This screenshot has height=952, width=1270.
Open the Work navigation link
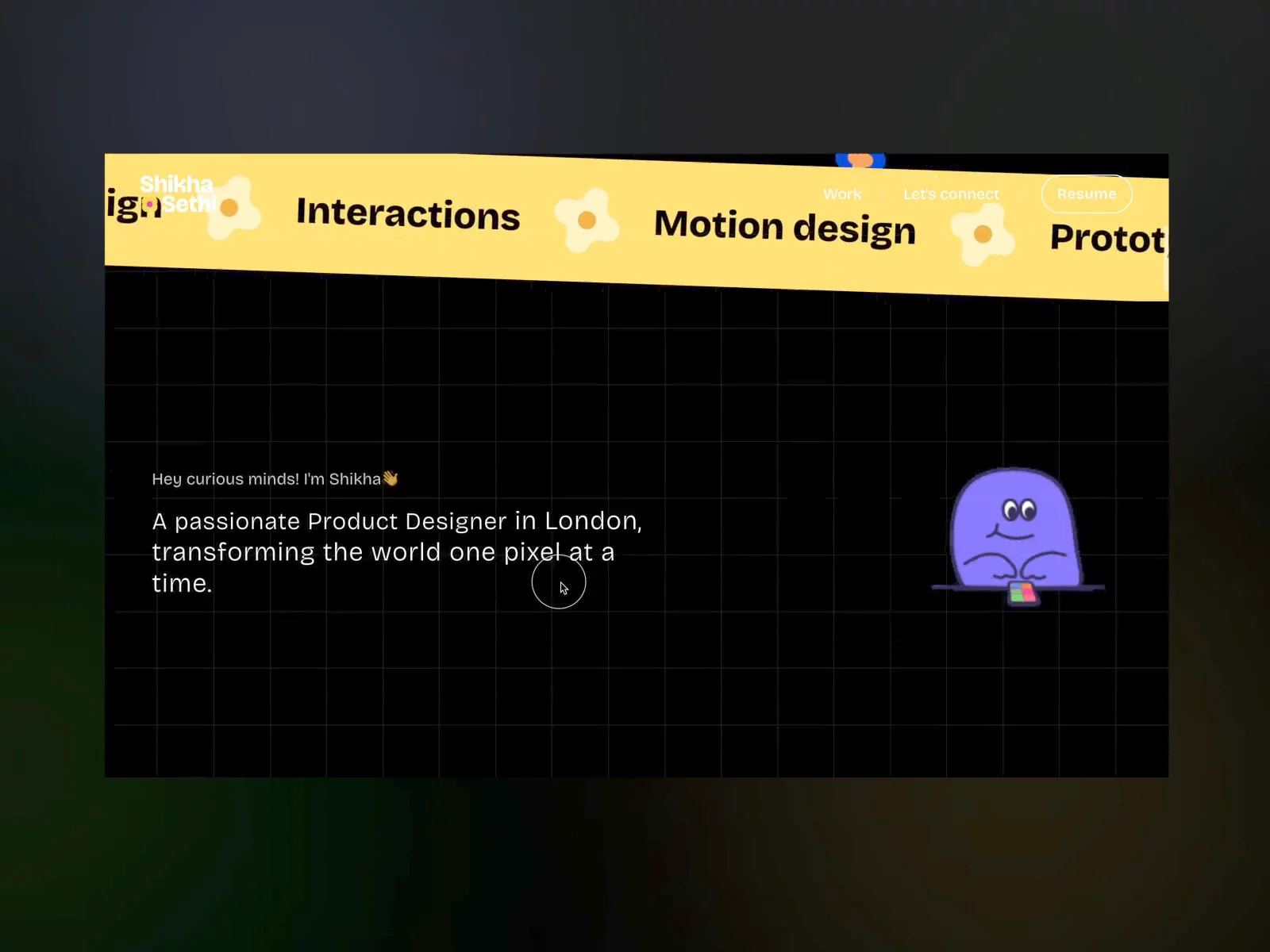[842, 194]
